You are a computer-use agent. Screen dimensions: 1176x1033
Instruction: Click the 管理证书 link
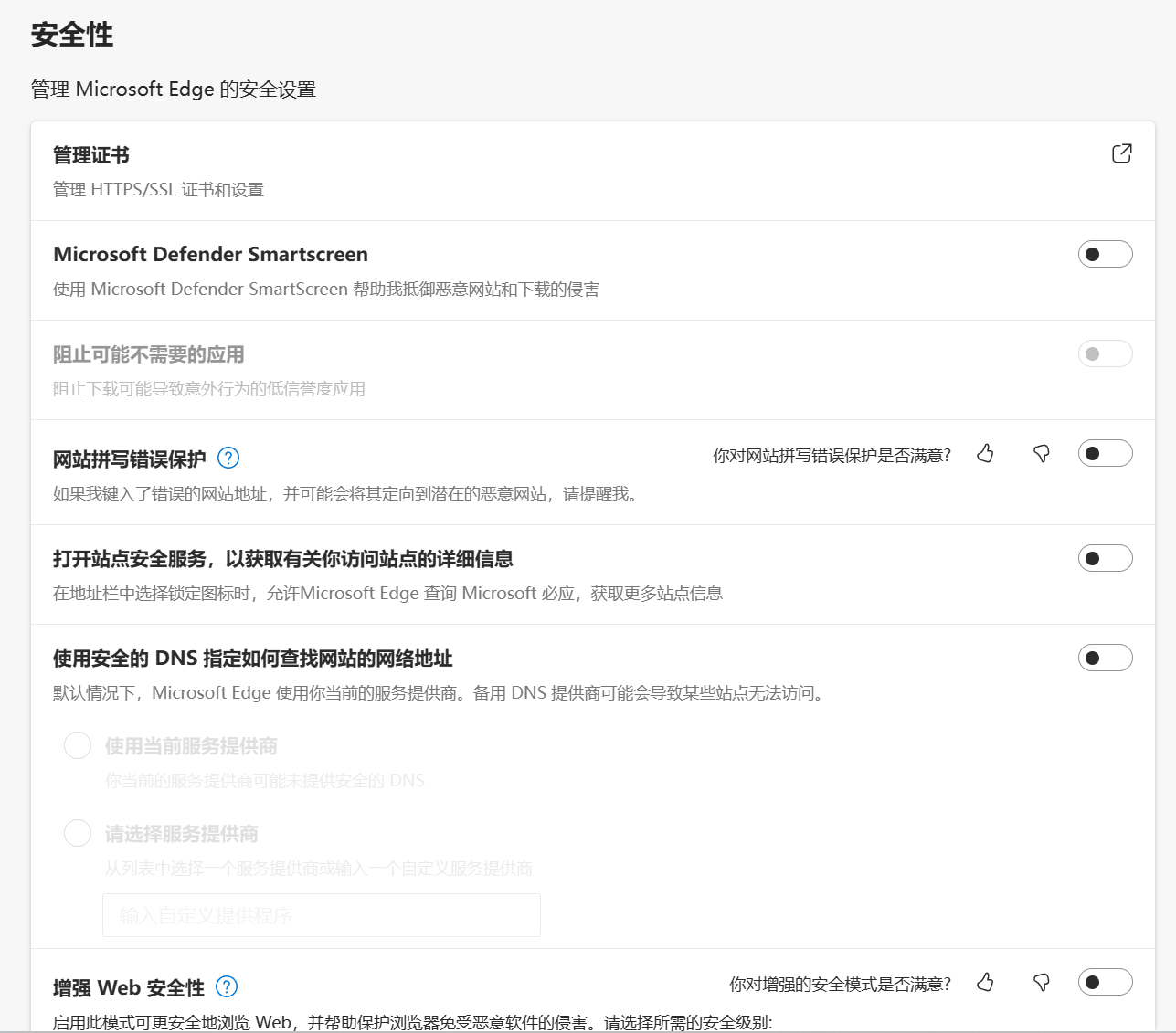[91, 155]
